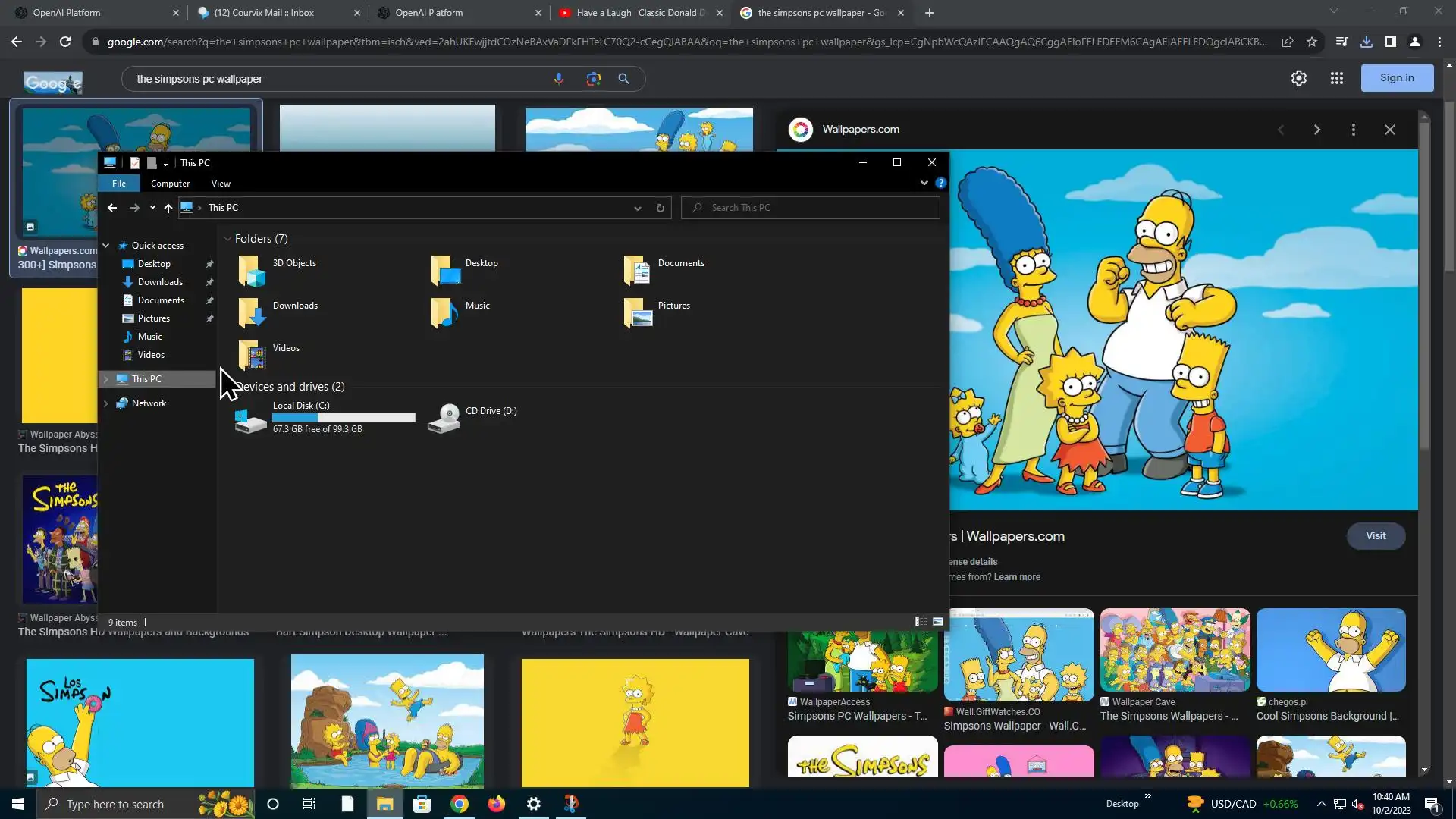Open the address bar history dropdown
The height and width of the screenshot is (819, 1456).
coord(637,208)
